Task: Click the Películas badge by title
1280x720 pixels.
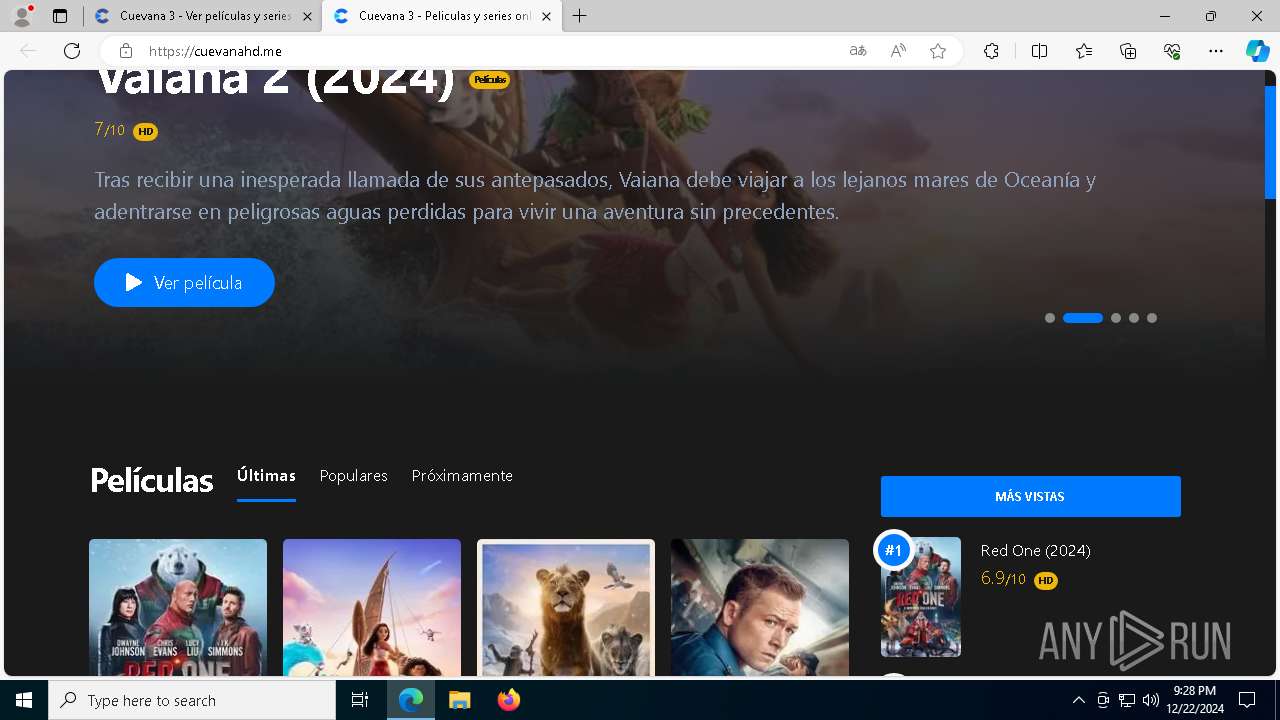Action: click(489, 80)
